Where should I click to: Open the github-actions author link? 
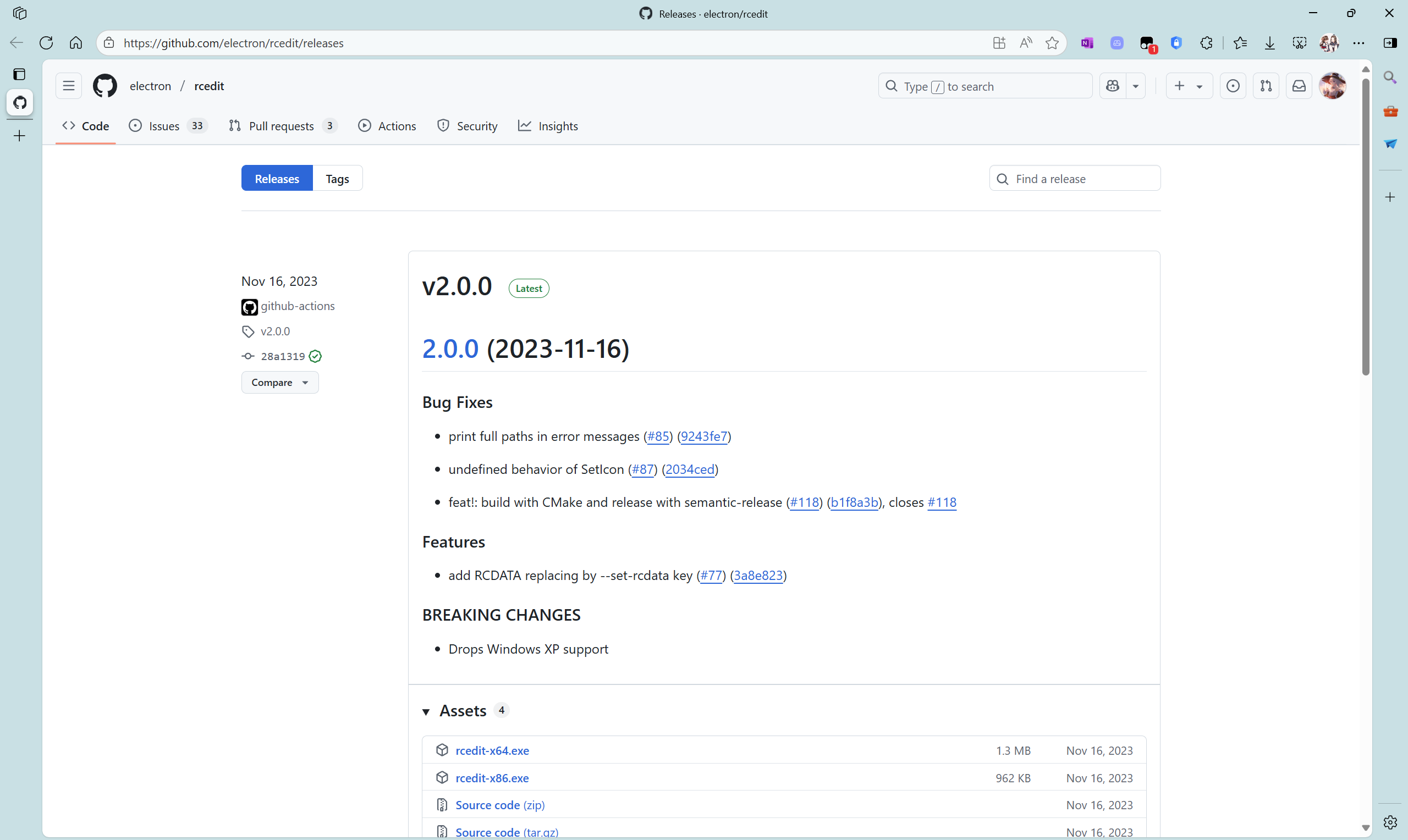(x=298, y=306)
